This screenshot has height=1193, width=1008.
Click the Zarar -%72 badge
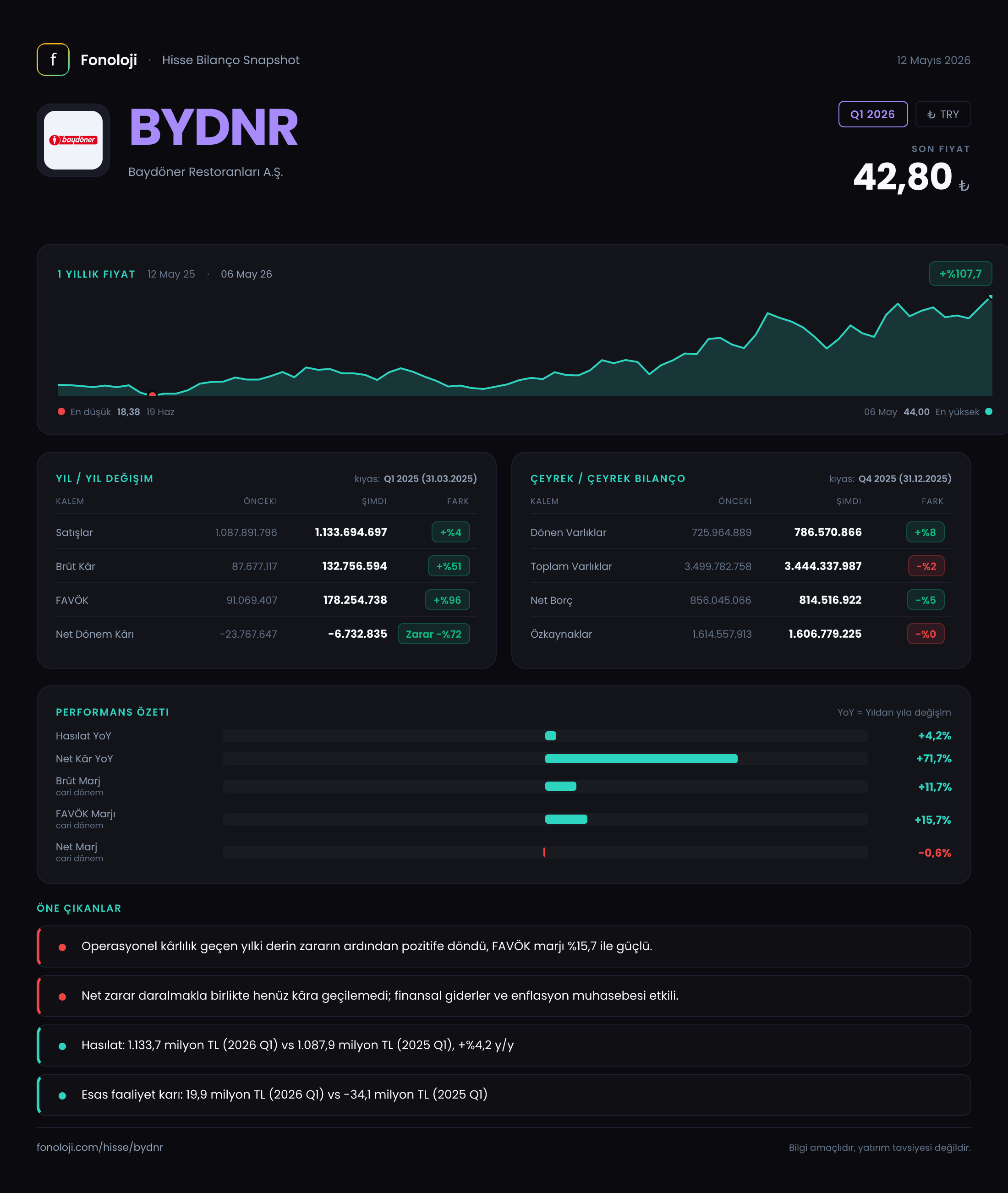[434, 634]
